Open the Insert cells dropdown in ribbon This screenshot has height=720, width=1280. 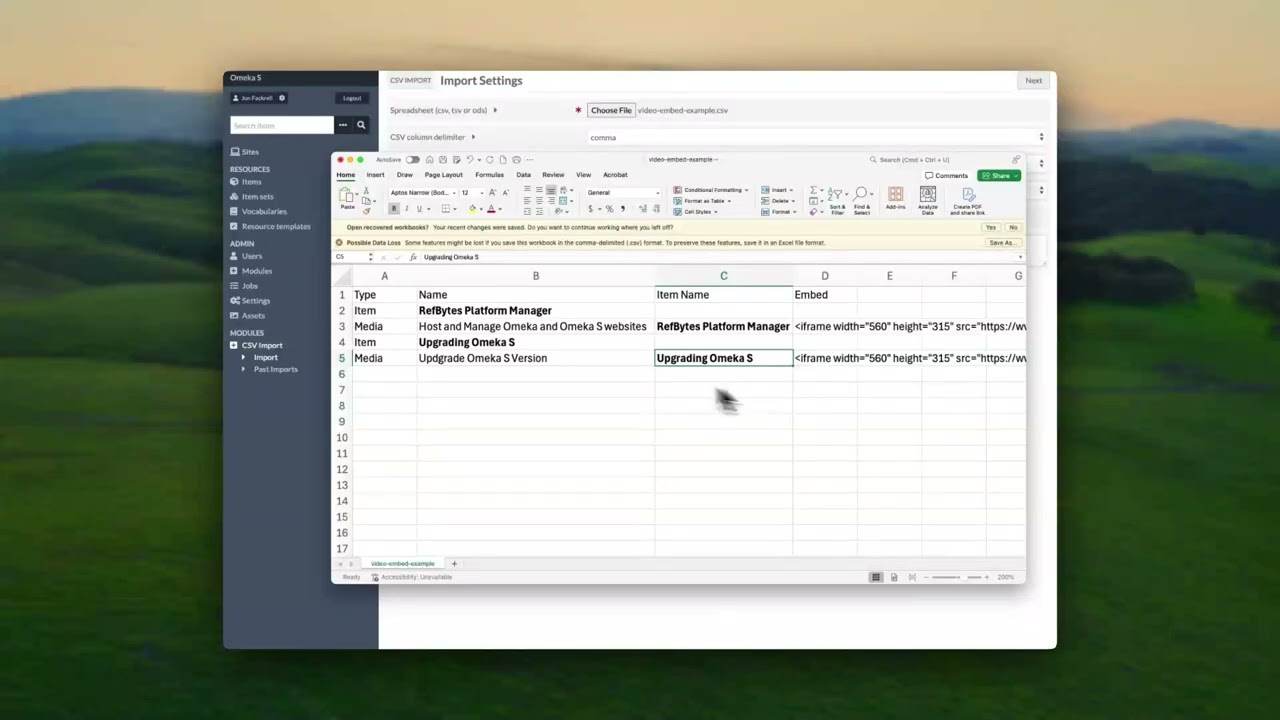point(777,190)
